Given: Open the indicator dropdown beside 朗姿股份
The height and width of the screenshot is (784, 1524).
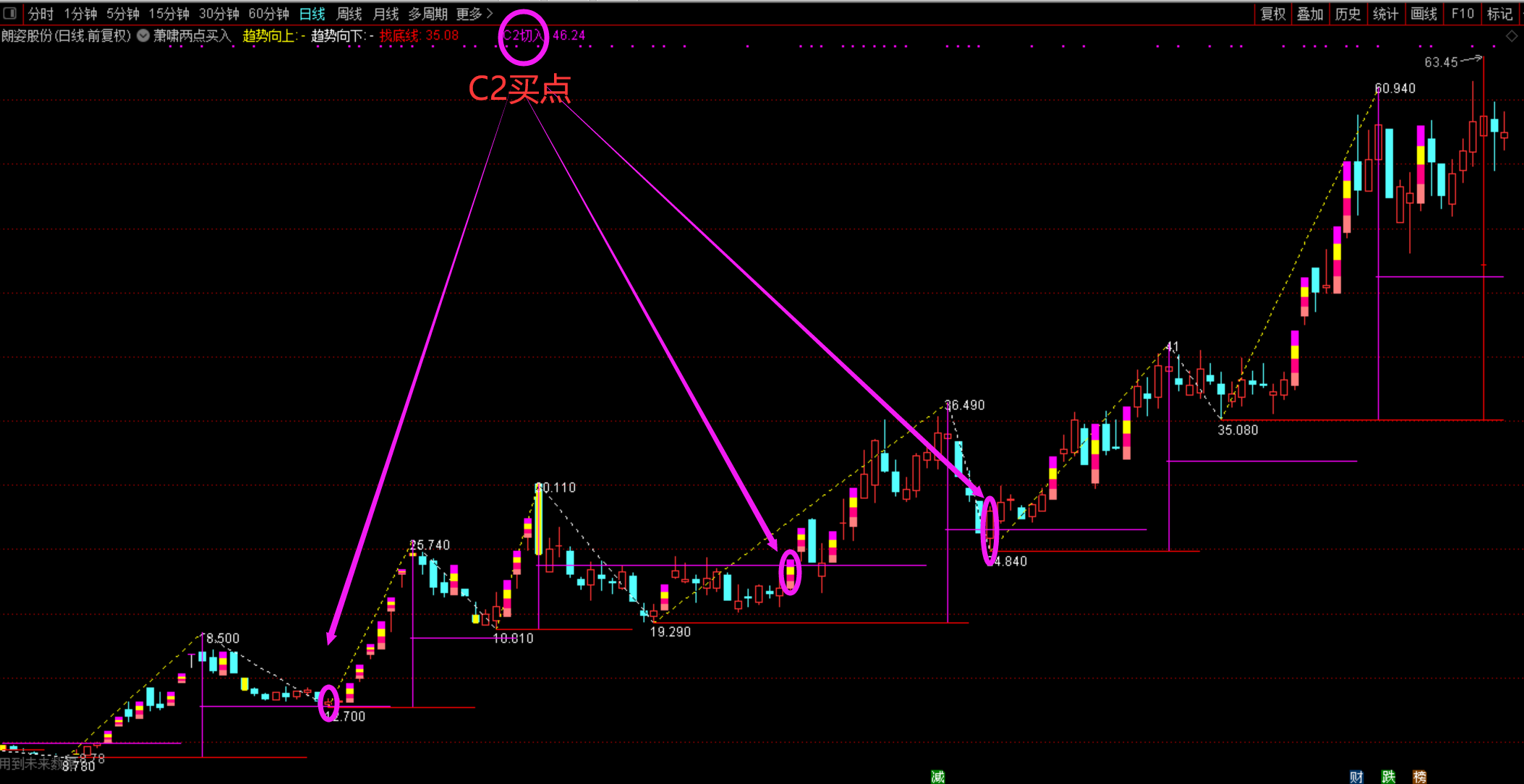Looking at the screenshot, I should pos(143,35).
